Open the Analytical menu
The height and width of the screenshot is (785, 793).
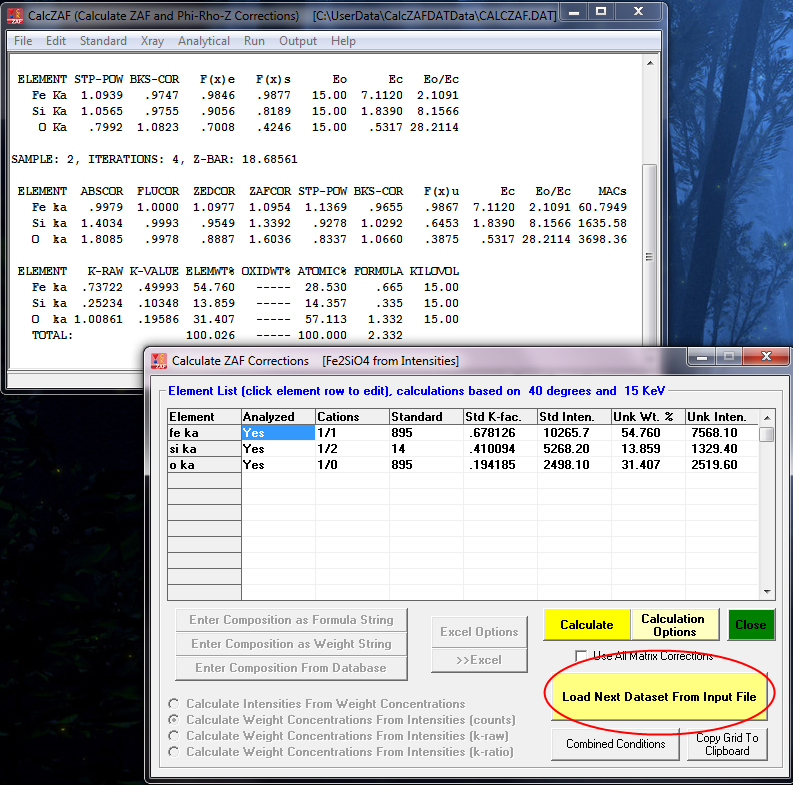(204, 41)
